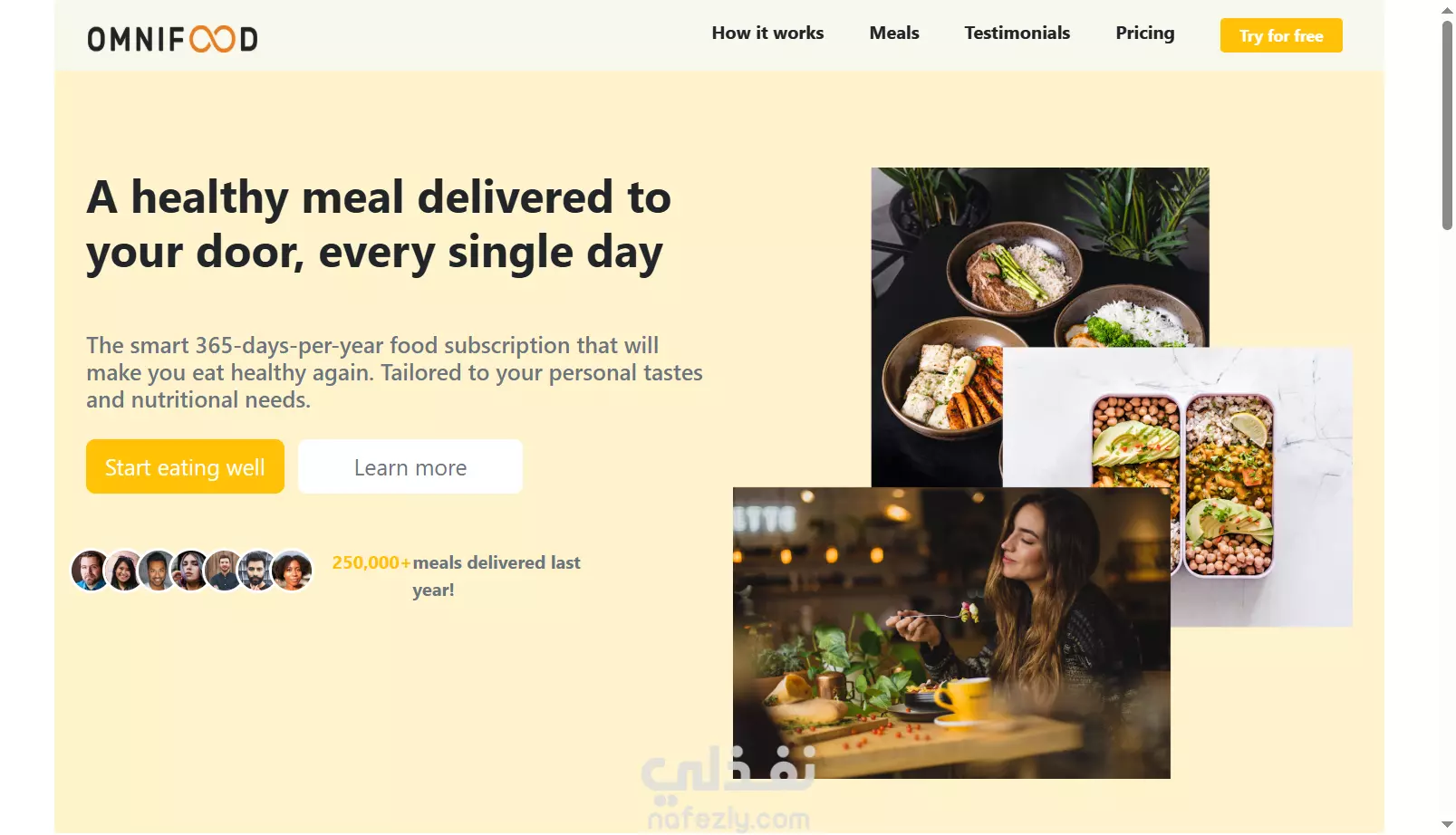Click the Learn more button
Viewport: 1456px width, 835px height.
pos(410,466)
